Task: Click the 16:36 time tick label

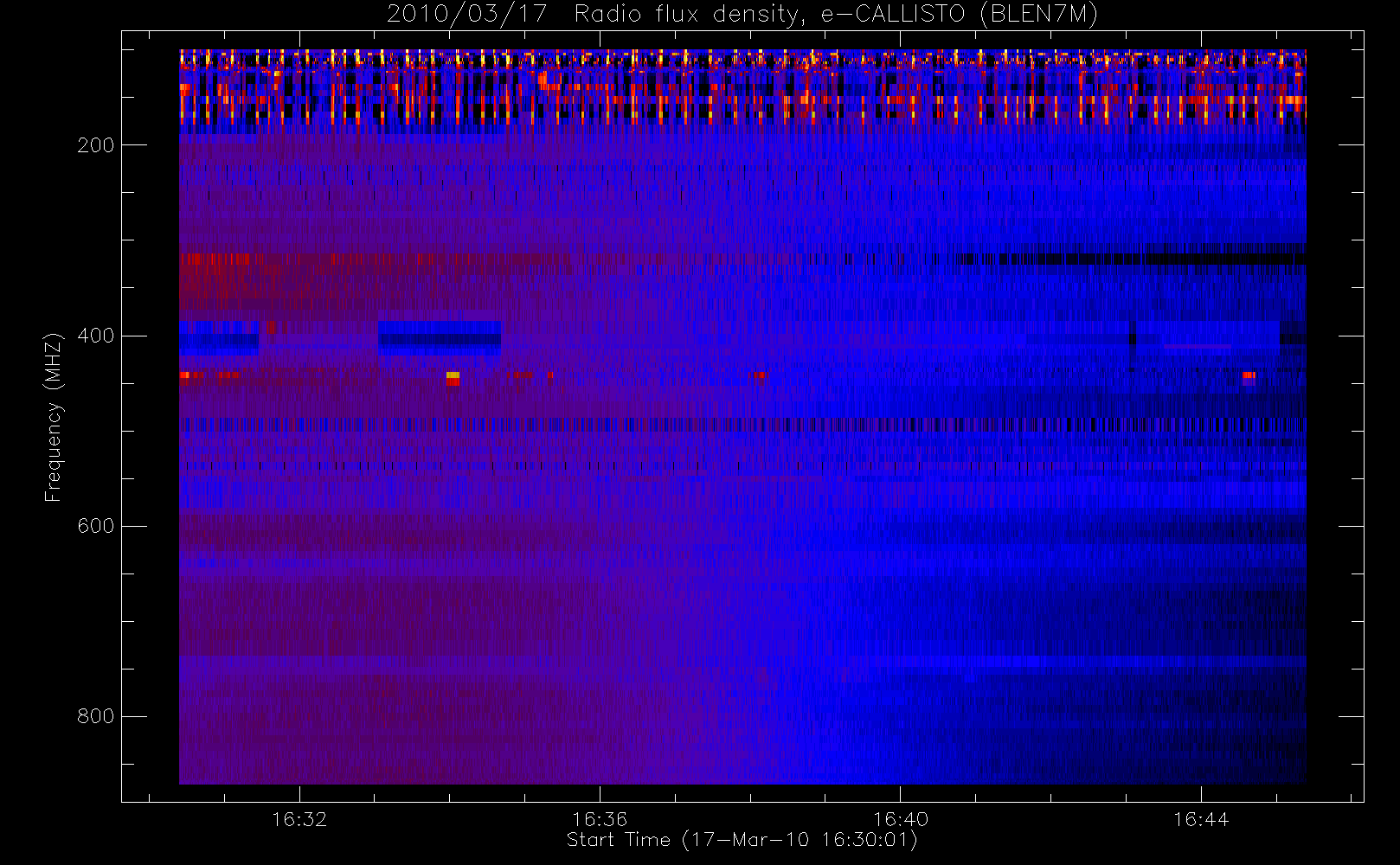Action: pyautogui.click(x=600, y=819)
